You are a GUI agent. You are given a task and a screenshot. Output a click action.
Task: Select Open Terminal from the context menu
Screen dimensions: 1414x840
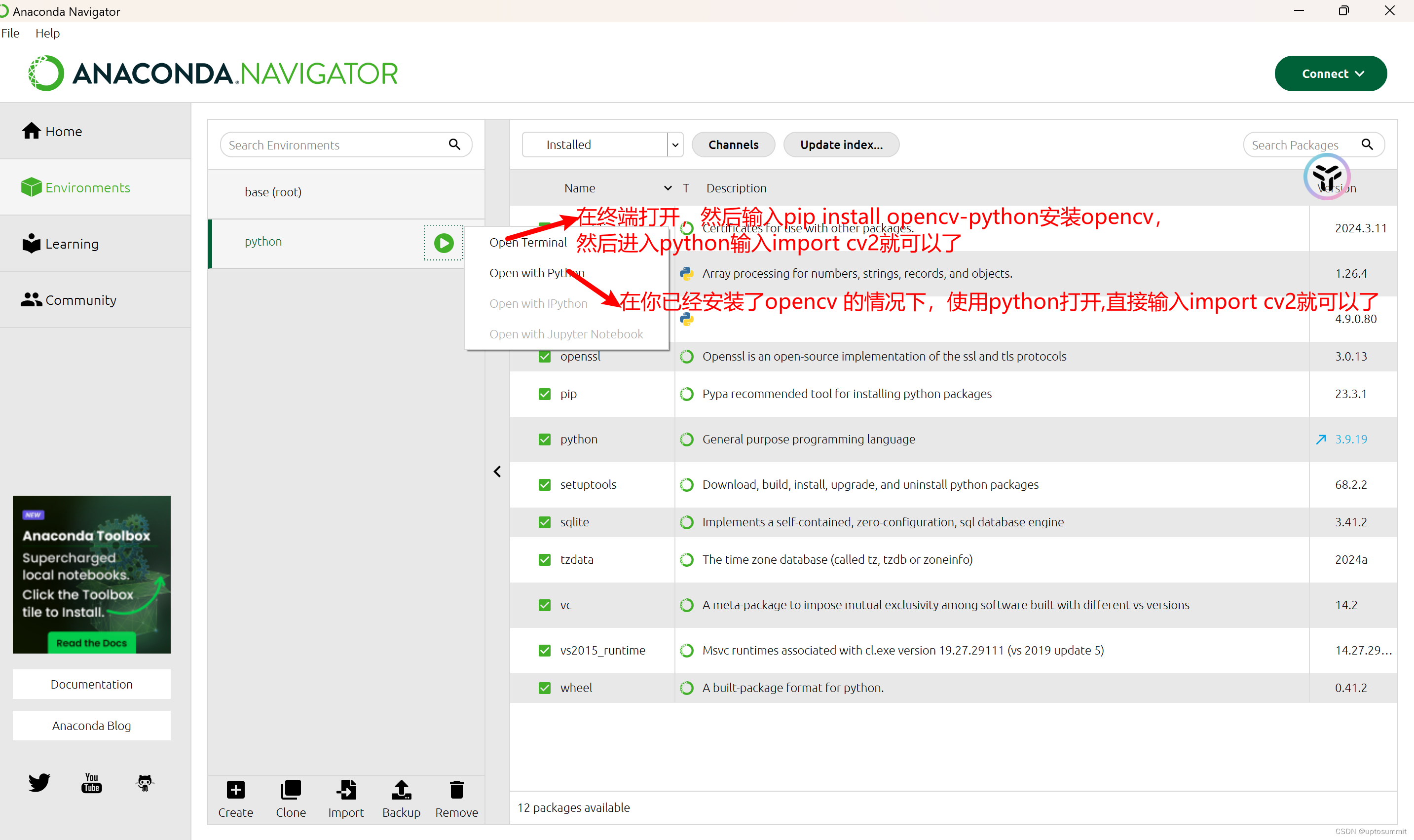pos(527,242)
